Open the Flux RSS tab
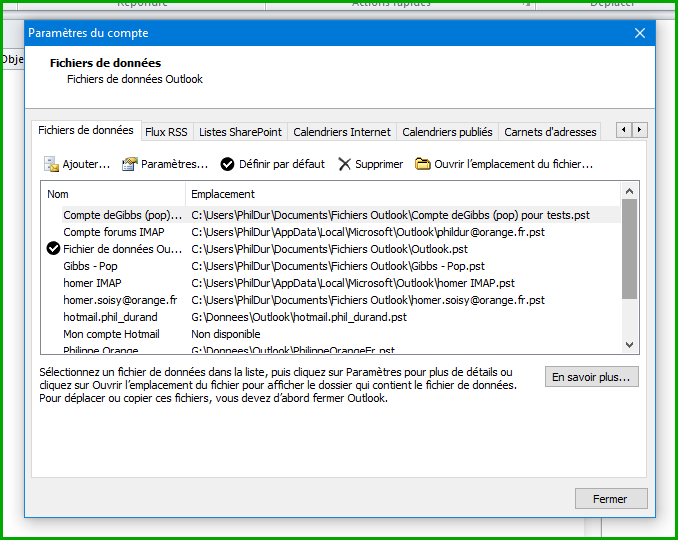 tap(166, 132)
